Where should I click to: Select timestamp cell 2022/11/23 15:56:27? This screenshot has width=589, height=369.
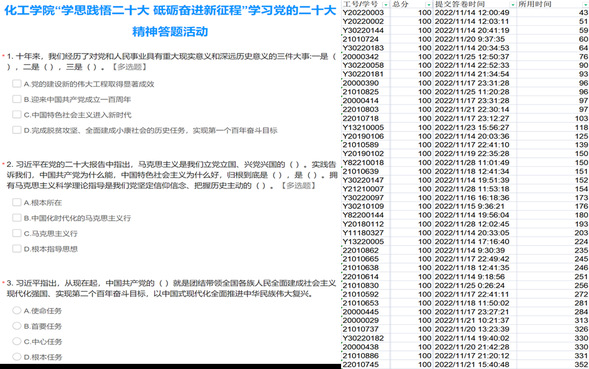coord(475,127)
